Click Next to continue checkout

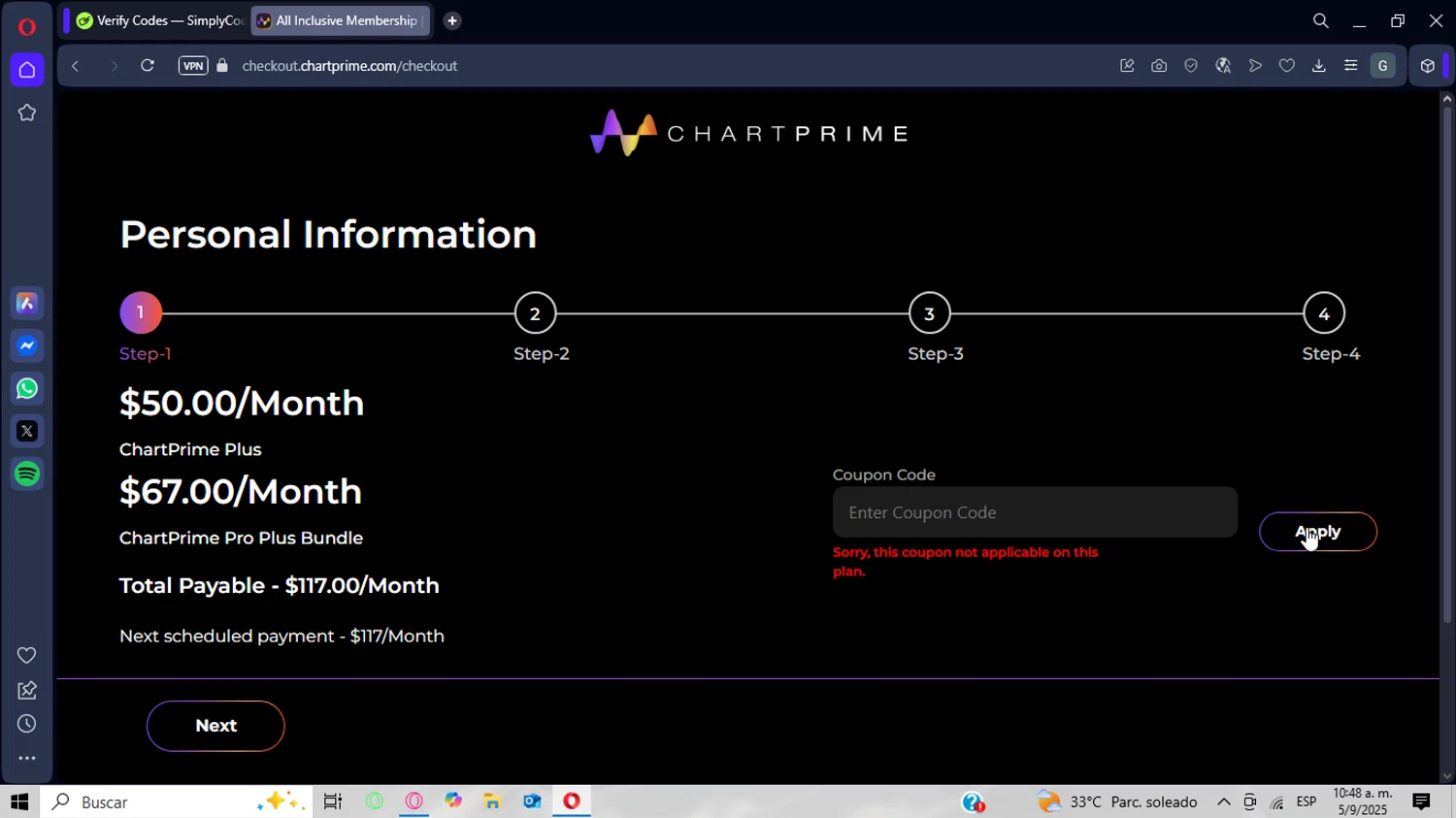tap(215, 726)
